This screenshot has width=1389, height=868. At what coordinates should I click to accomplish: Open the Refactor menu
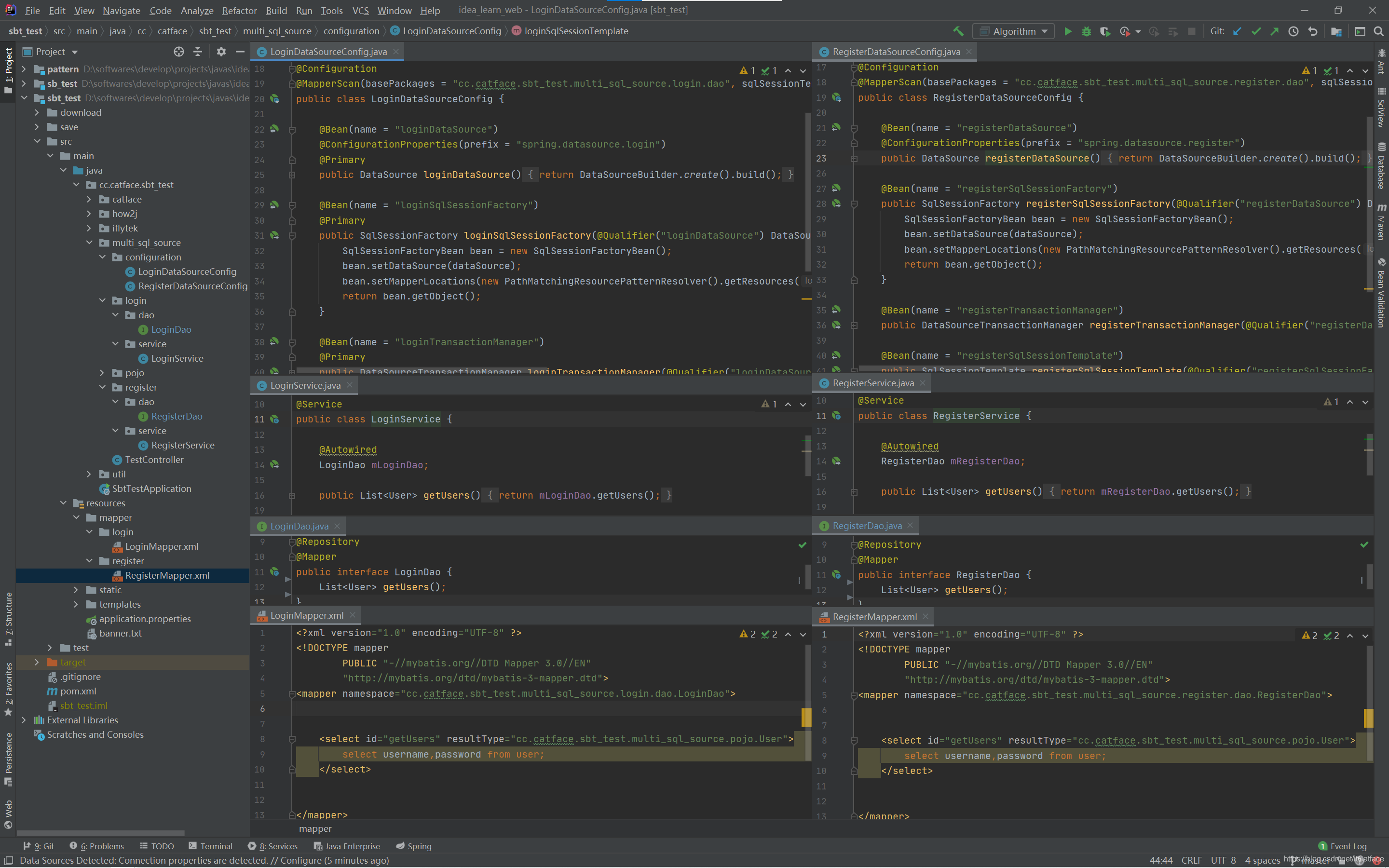[x=239, y=10]
